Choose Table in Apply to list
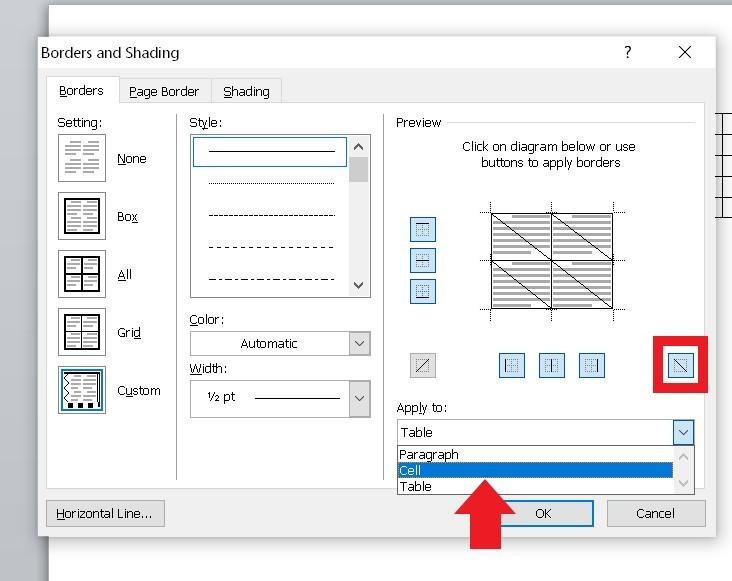 [x=535, y=486]
